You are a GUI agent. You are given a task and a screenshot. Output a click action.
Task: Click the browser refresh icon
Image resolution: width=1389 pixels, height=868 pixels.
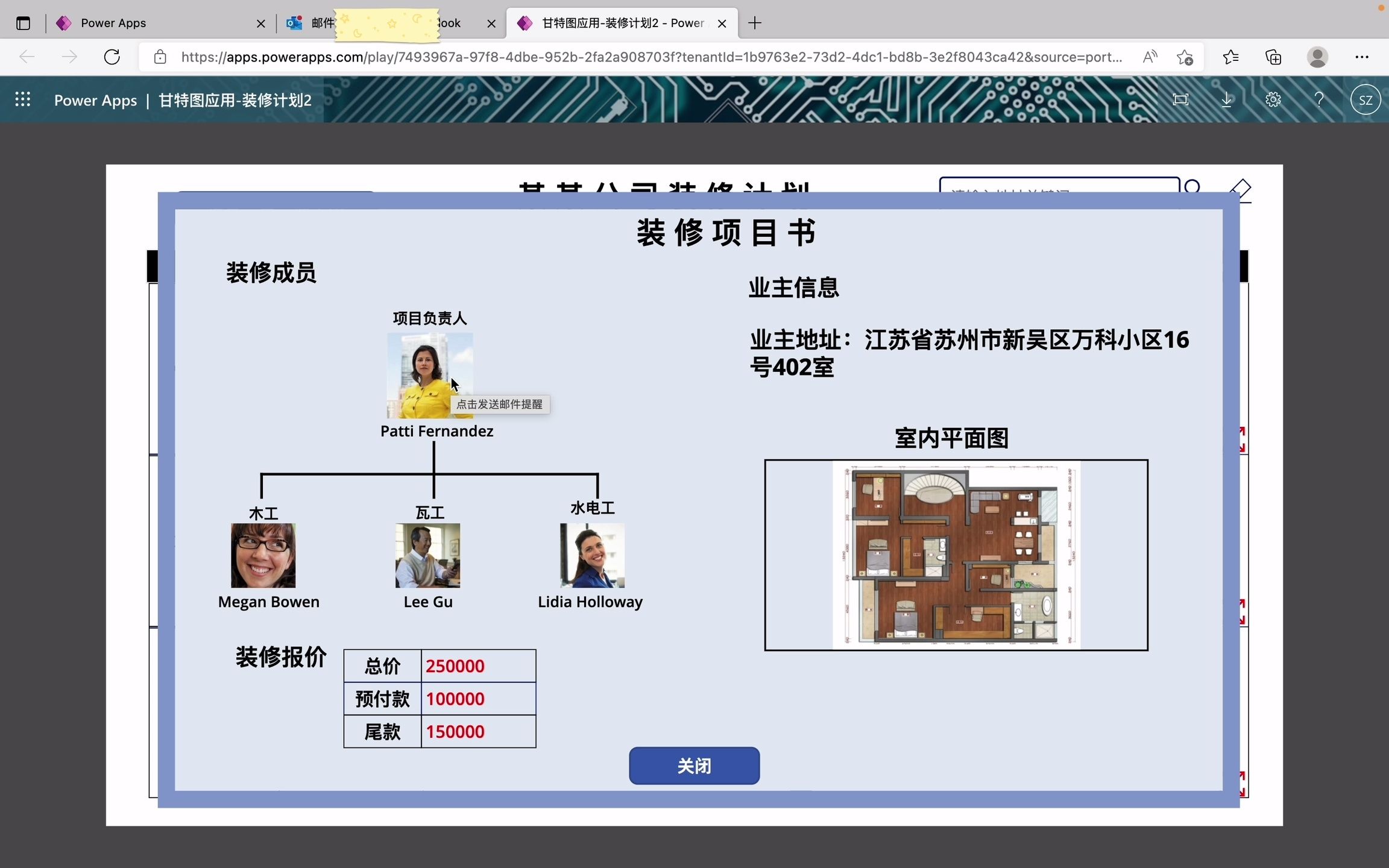click(x=112, y=56)
